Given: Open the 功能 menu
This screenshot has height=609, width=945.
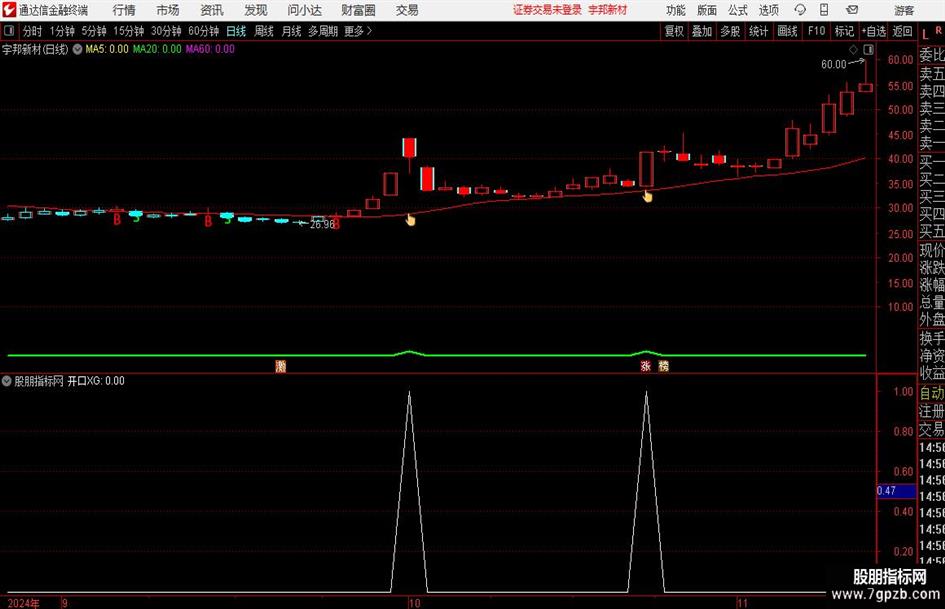Looking at the screenshot, I should [x=676, y=10].
